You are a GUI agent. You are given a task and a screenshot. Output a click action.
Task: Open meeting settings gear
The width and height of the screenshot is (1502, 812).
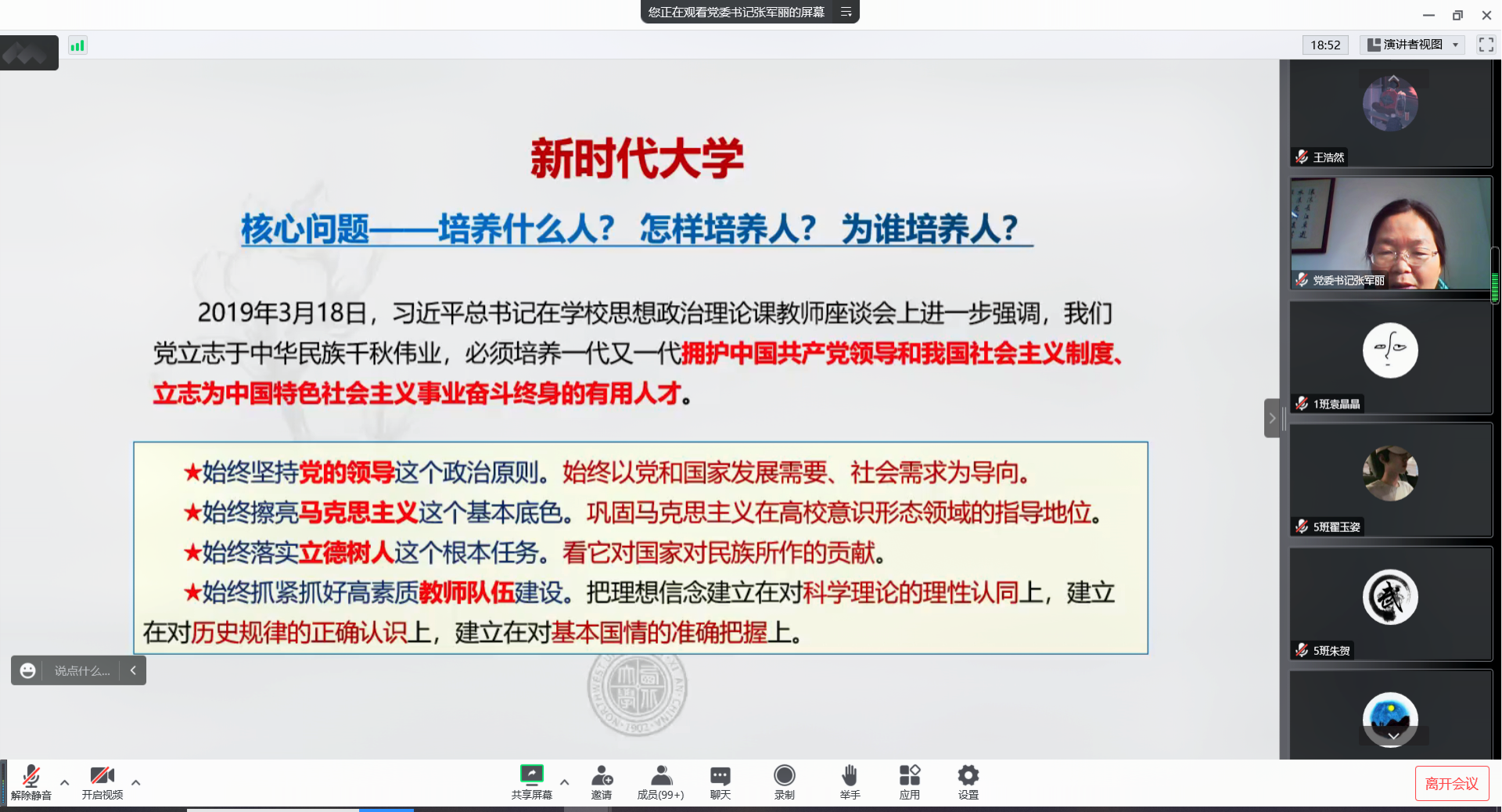(968, 775)
